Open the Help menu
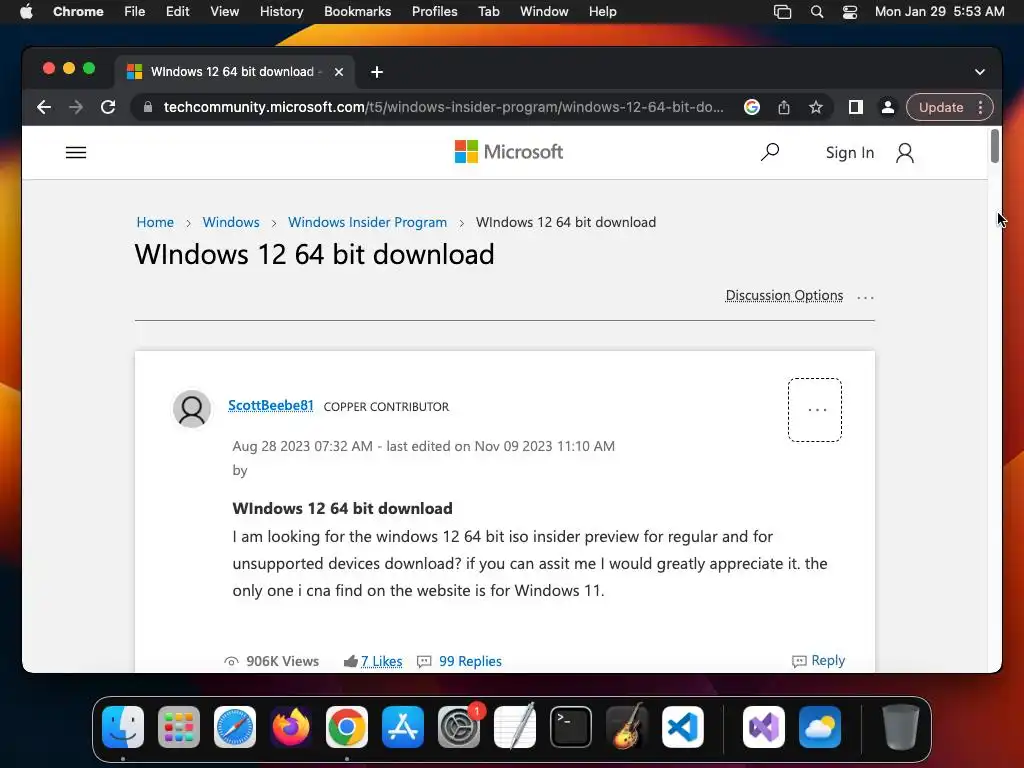 pyautogui.click(x=602, y=12)
